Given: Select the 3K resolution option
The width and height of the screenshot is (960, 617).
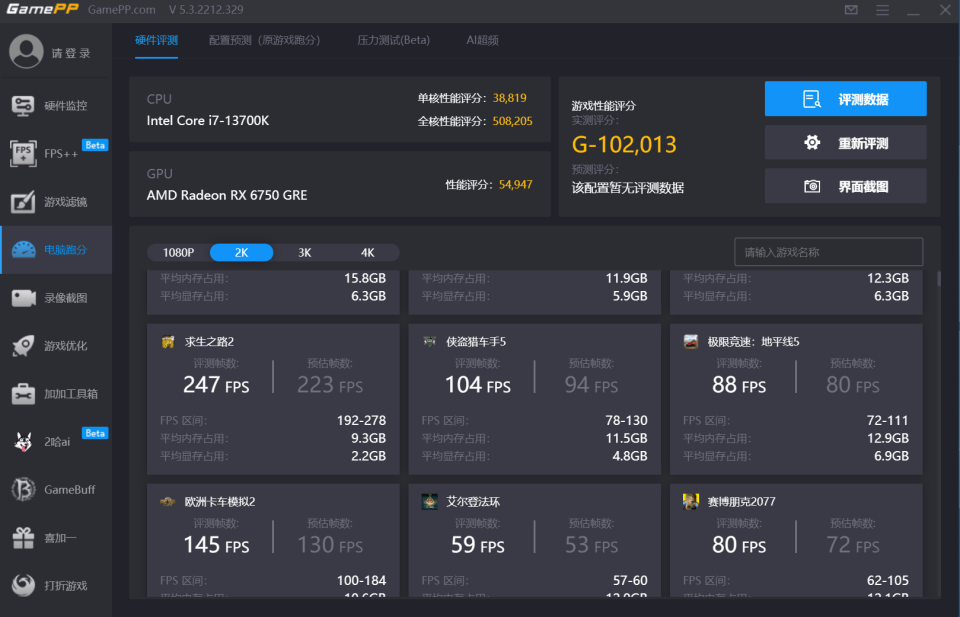Looking at the screenshot, I should tap(304, 252).
